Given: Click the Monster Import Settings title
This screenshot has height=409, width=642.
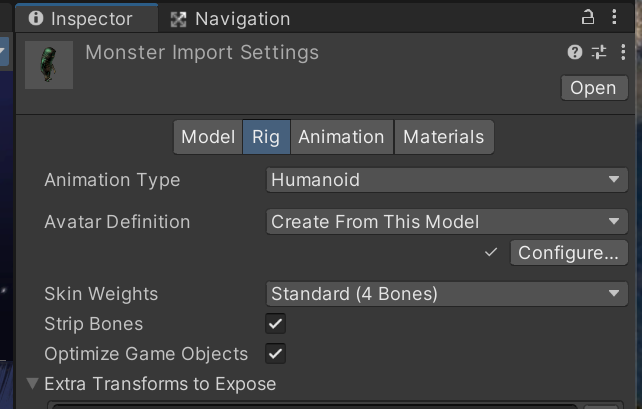Looking at the screenshot, I should [x=202, y=52].
